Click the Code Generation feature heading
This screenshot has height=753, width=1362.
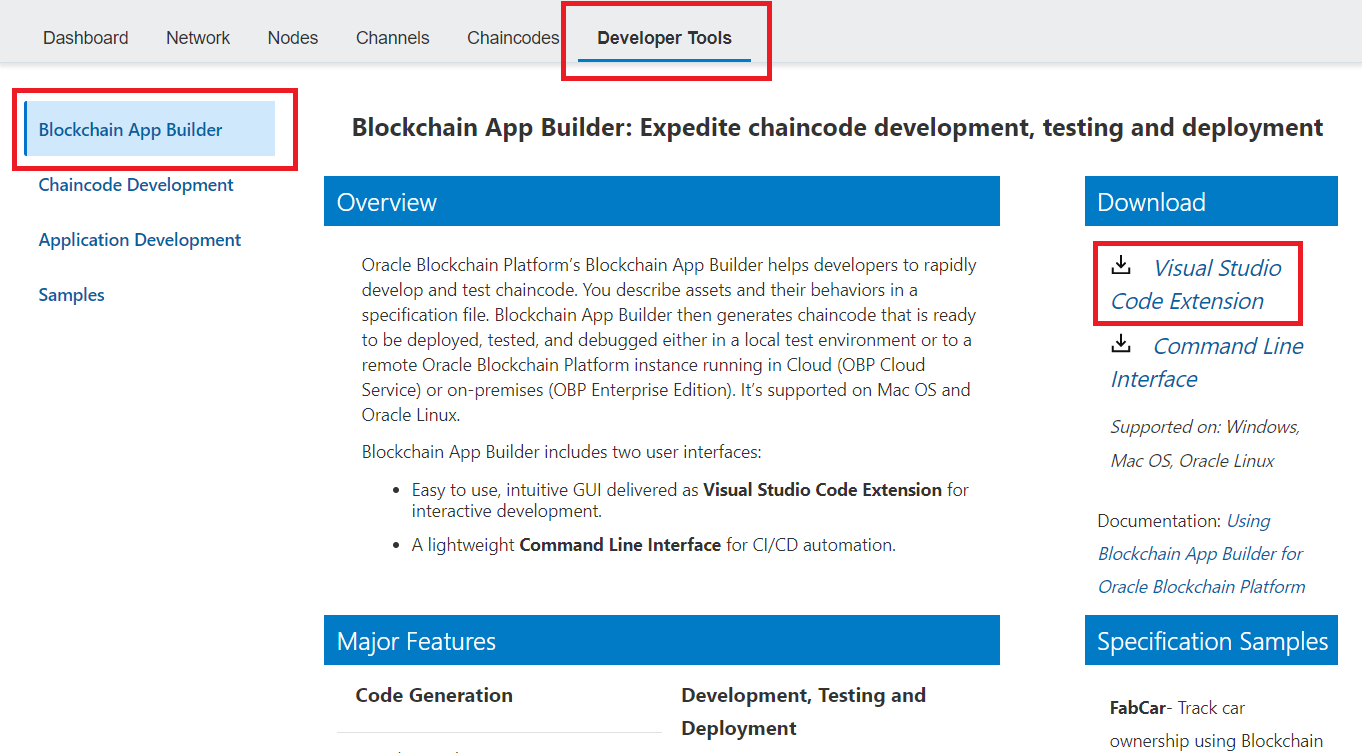pos(434,696)
